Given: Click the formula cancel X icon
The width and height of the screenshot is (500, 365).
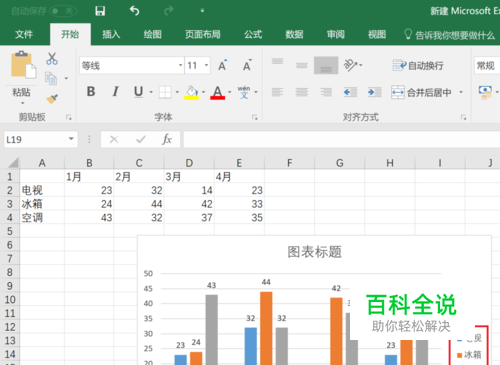Looking at the screenshot, I should pos(114,139).
